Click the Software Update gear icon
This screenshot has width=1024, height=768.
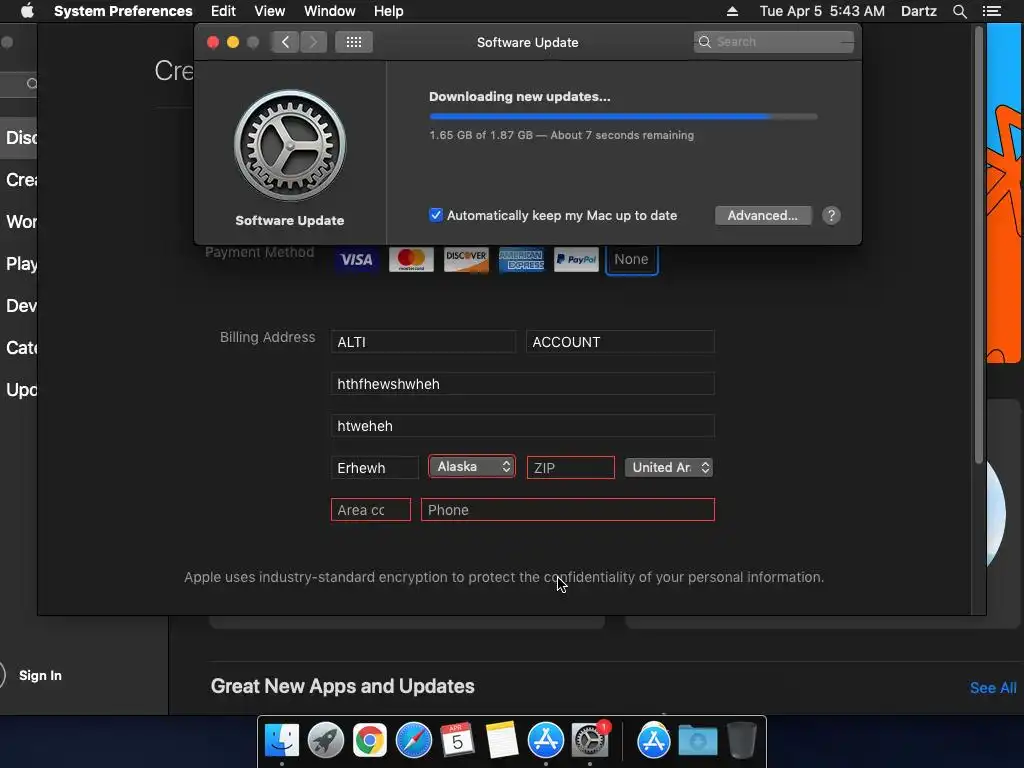click(x=290, y=146)
